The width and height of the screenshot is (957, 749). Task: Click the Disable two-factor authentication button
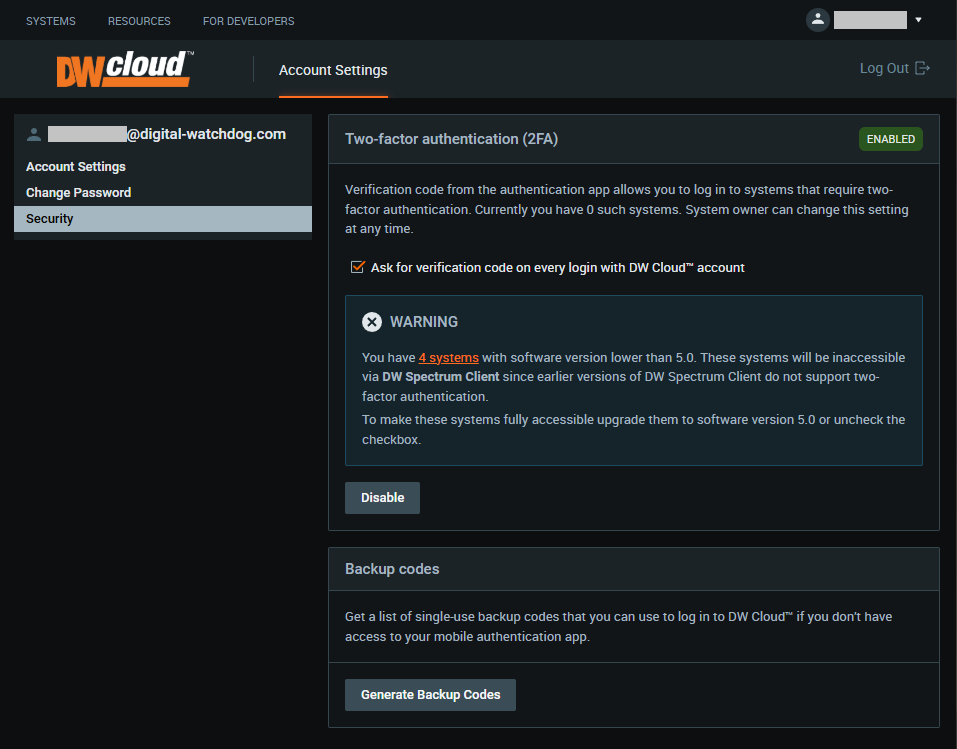tap(382, 498)
